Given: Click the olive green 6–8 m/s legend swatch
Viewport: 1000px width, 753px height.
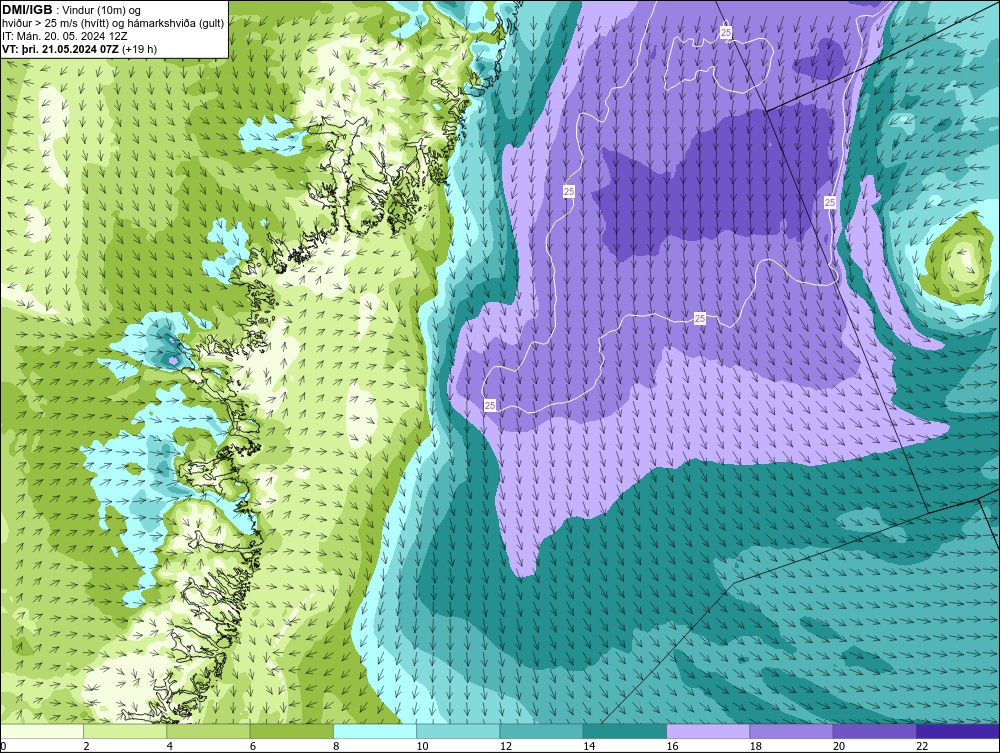Looking at the screenshot, I should [291, 731].
